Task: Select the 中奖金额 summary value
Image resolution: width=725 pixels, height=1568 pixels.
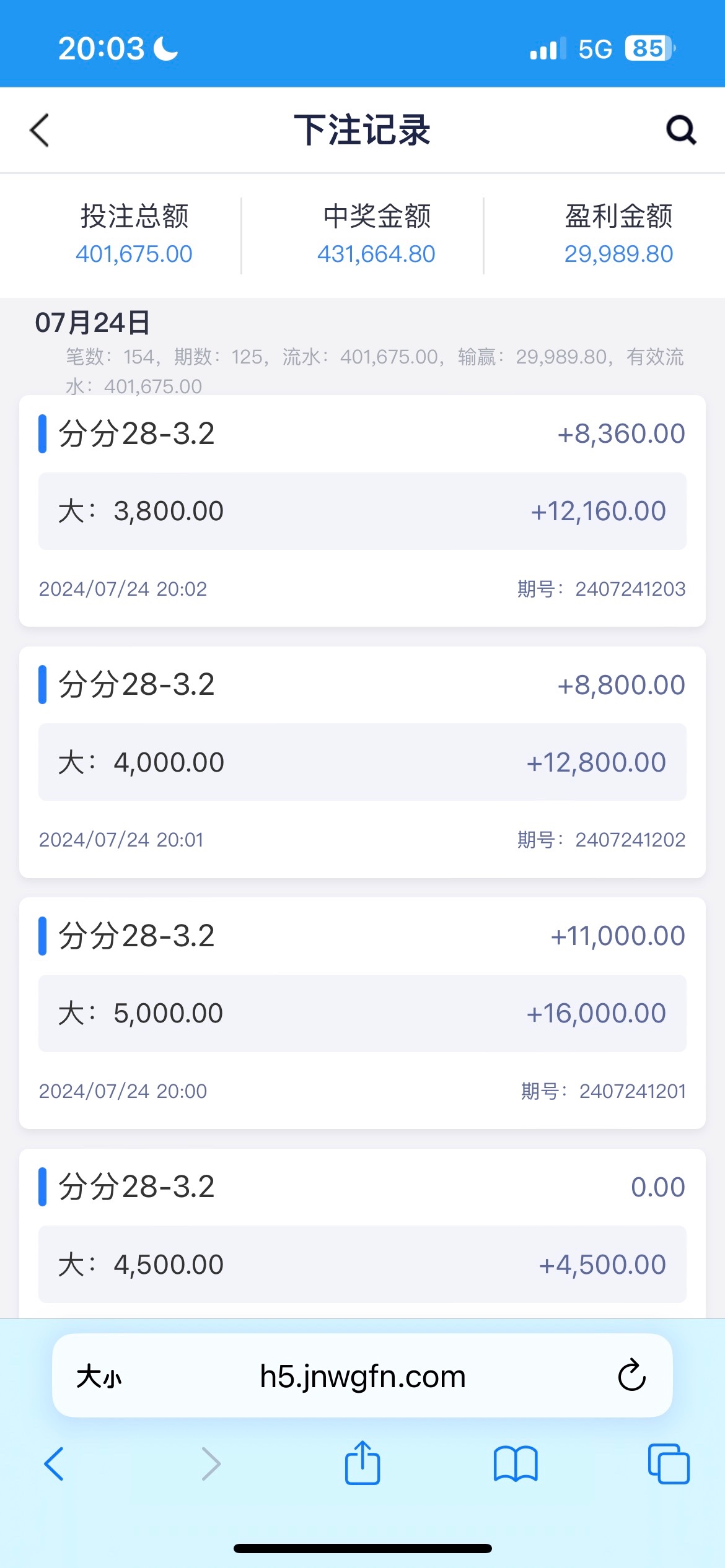Action: pos(376,254)
